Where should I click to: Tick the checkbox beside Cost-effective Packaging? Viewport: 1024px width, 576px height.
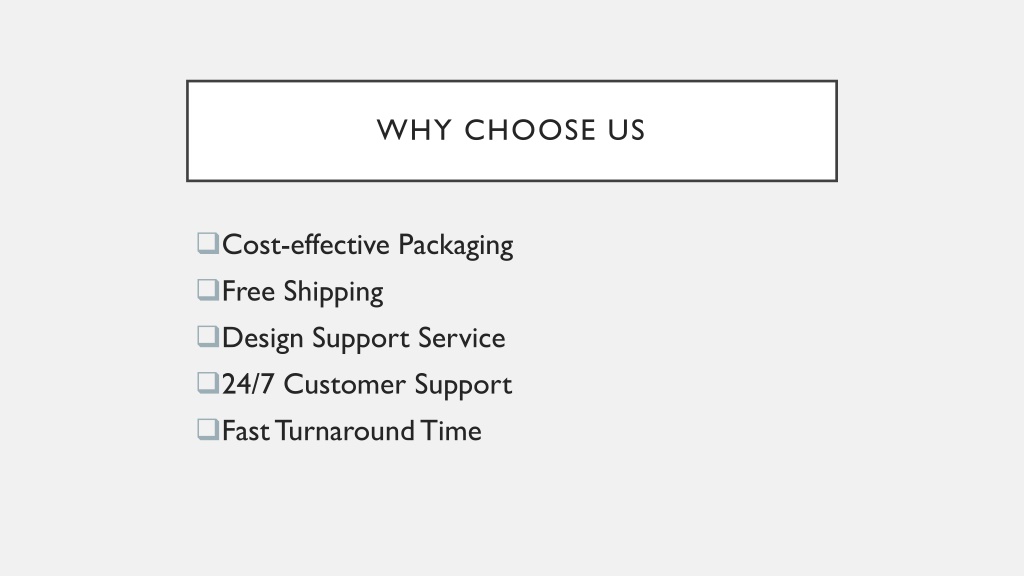(208, 244)
